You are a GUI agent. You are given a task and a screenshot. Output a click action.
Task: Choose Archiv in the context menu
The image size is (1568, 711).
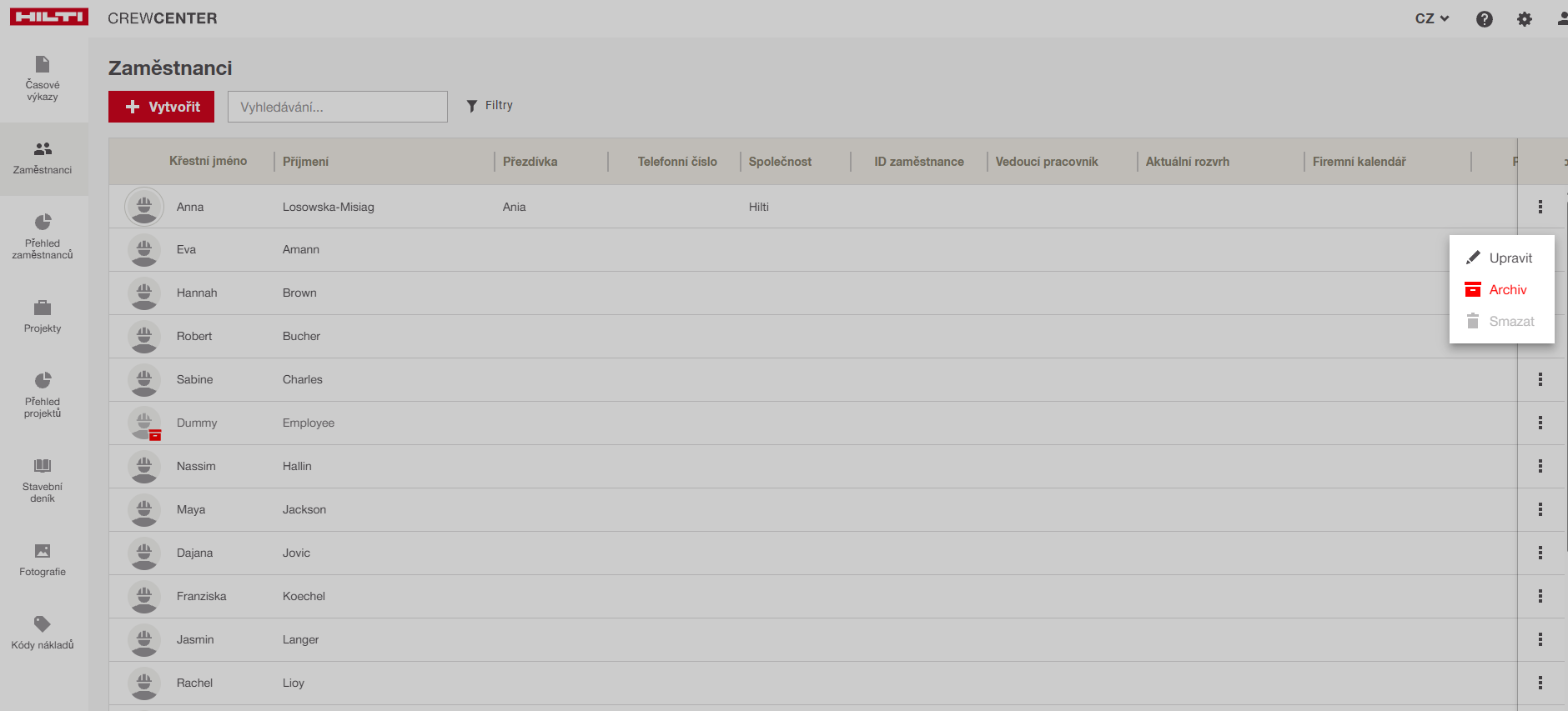[1500, 290]
